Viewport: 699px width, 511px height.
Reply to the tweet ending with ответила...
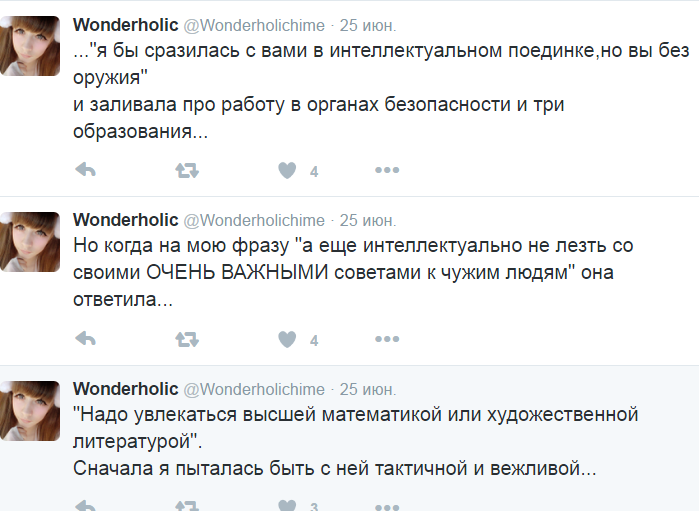click(x=86, y=339)
